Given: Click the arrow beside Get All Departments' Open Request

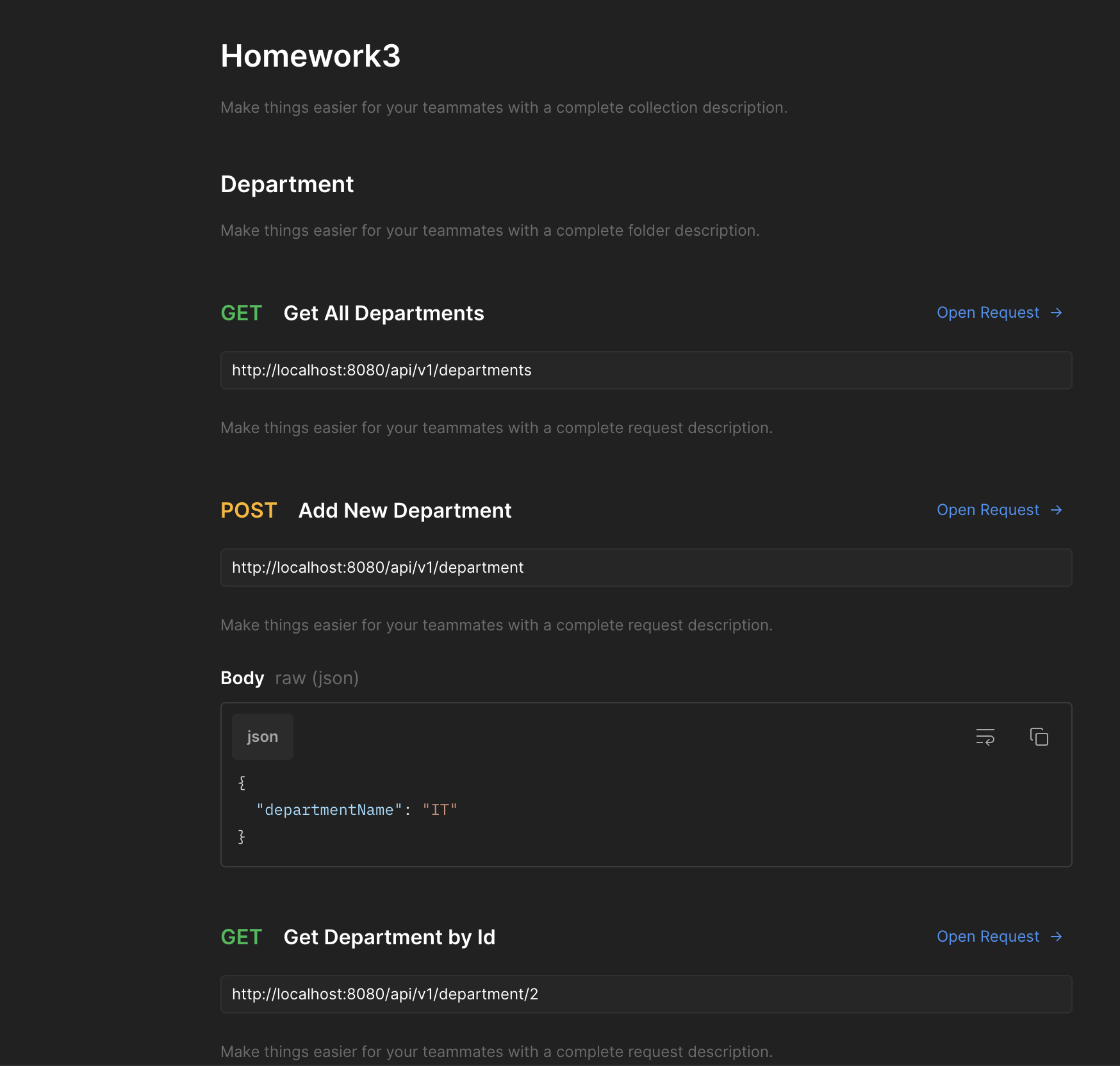Looking at the screenshot, I should (x=1056, y=313).
